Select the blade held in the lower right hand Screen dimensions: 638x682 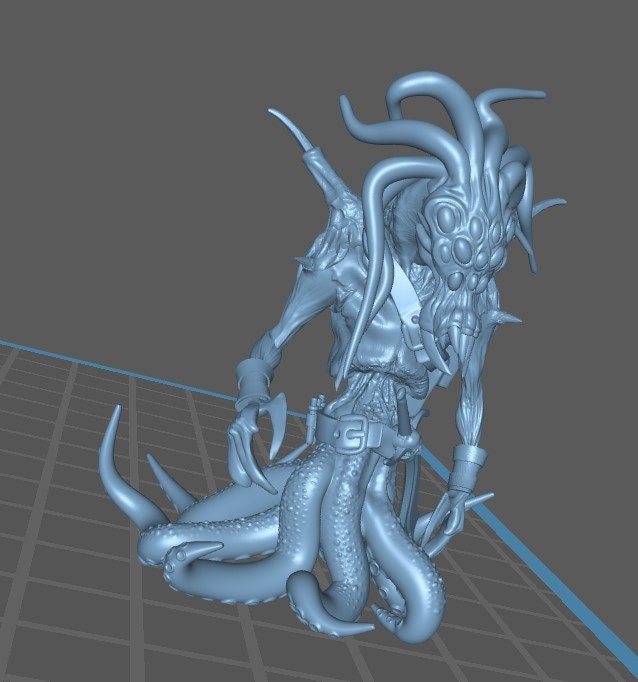point(445,518)
